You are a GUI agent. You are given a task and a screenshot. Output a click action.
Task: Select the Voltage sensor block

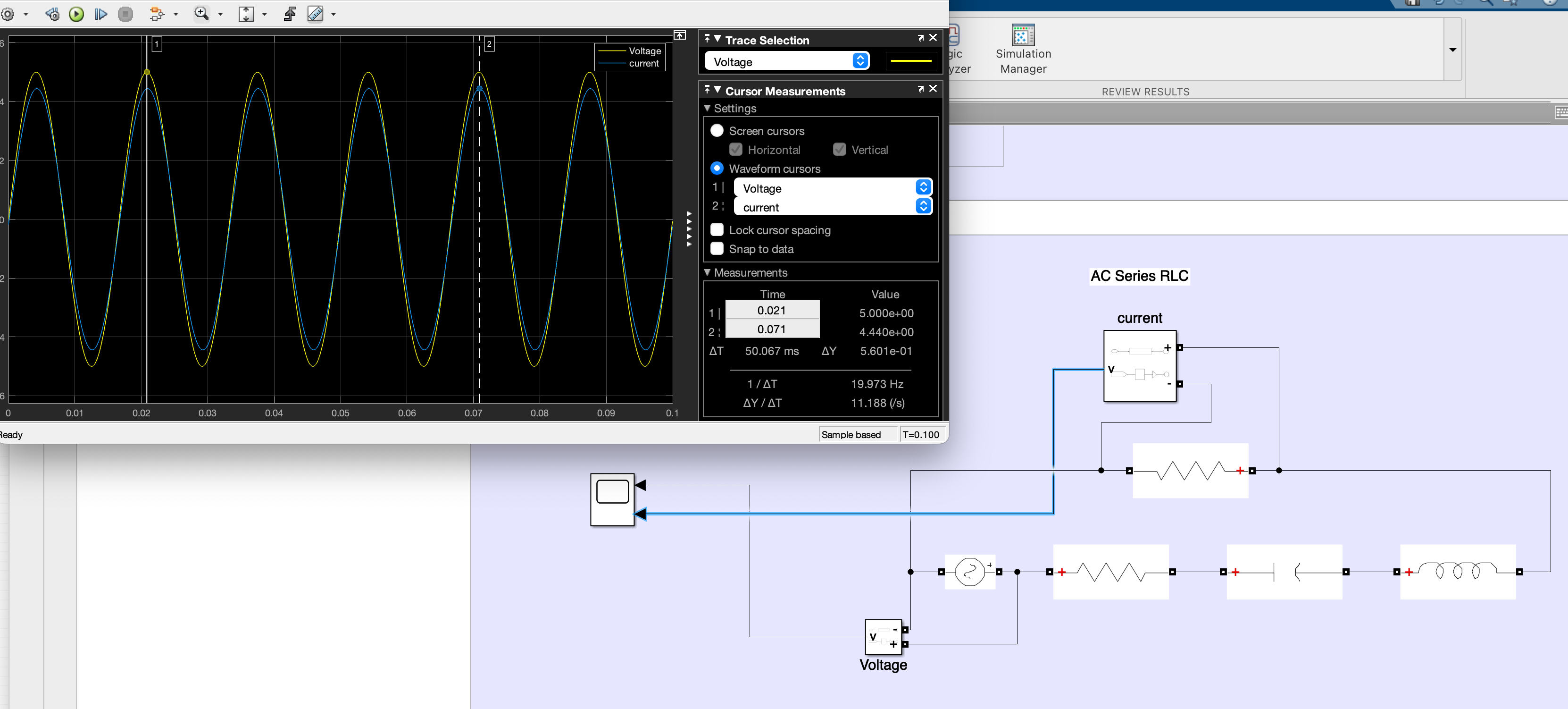click(883, 637)
